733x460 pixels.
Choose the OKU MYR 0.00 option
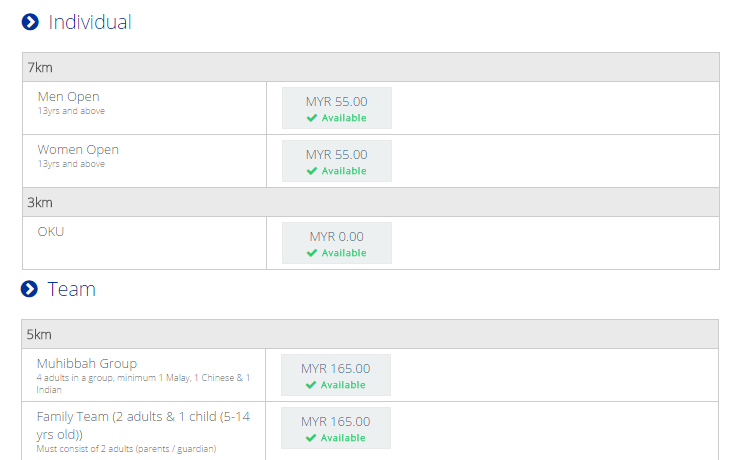point(337,243)
